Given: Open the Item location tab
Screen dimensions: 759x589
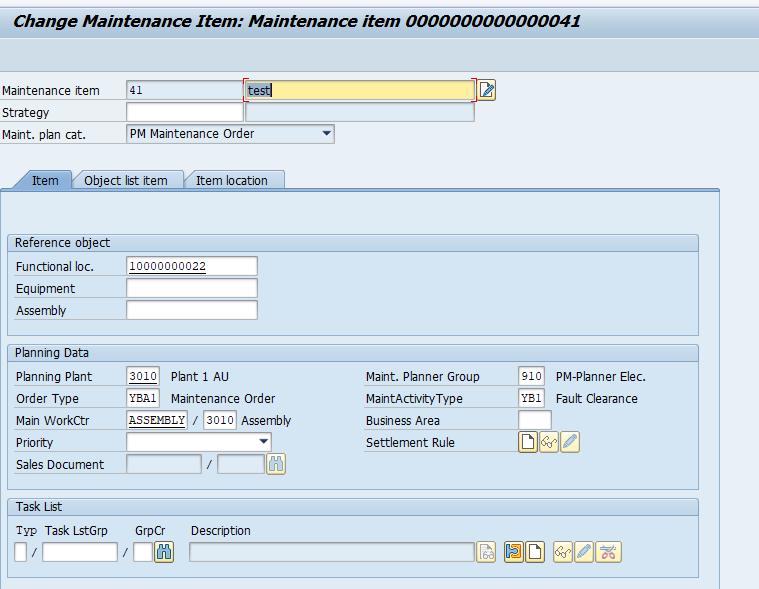Looking at the screenshot, I should [232, 180].
